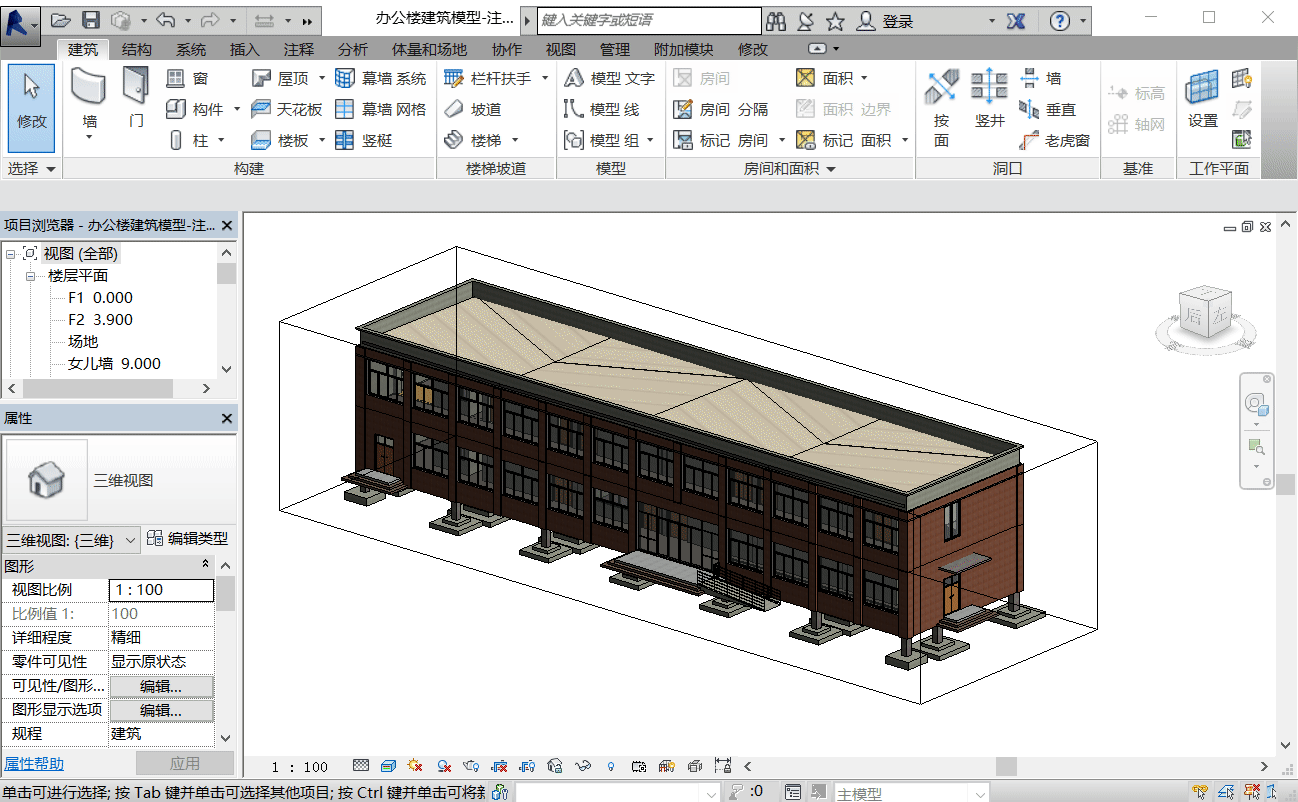Click the ViewCube in the 3D view

click(x=1206, y=313)
